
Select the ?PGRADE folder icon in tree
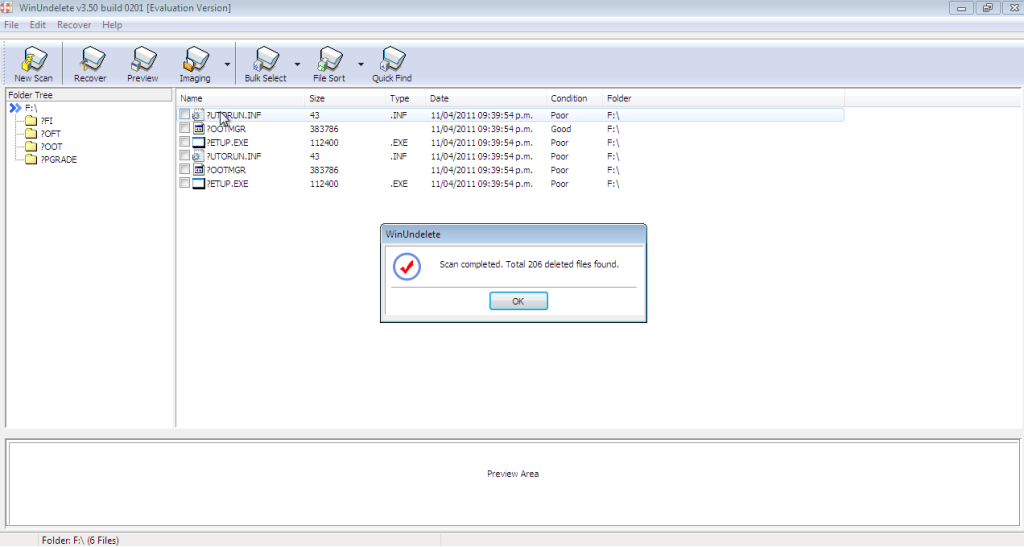click(x=31, y=159)
